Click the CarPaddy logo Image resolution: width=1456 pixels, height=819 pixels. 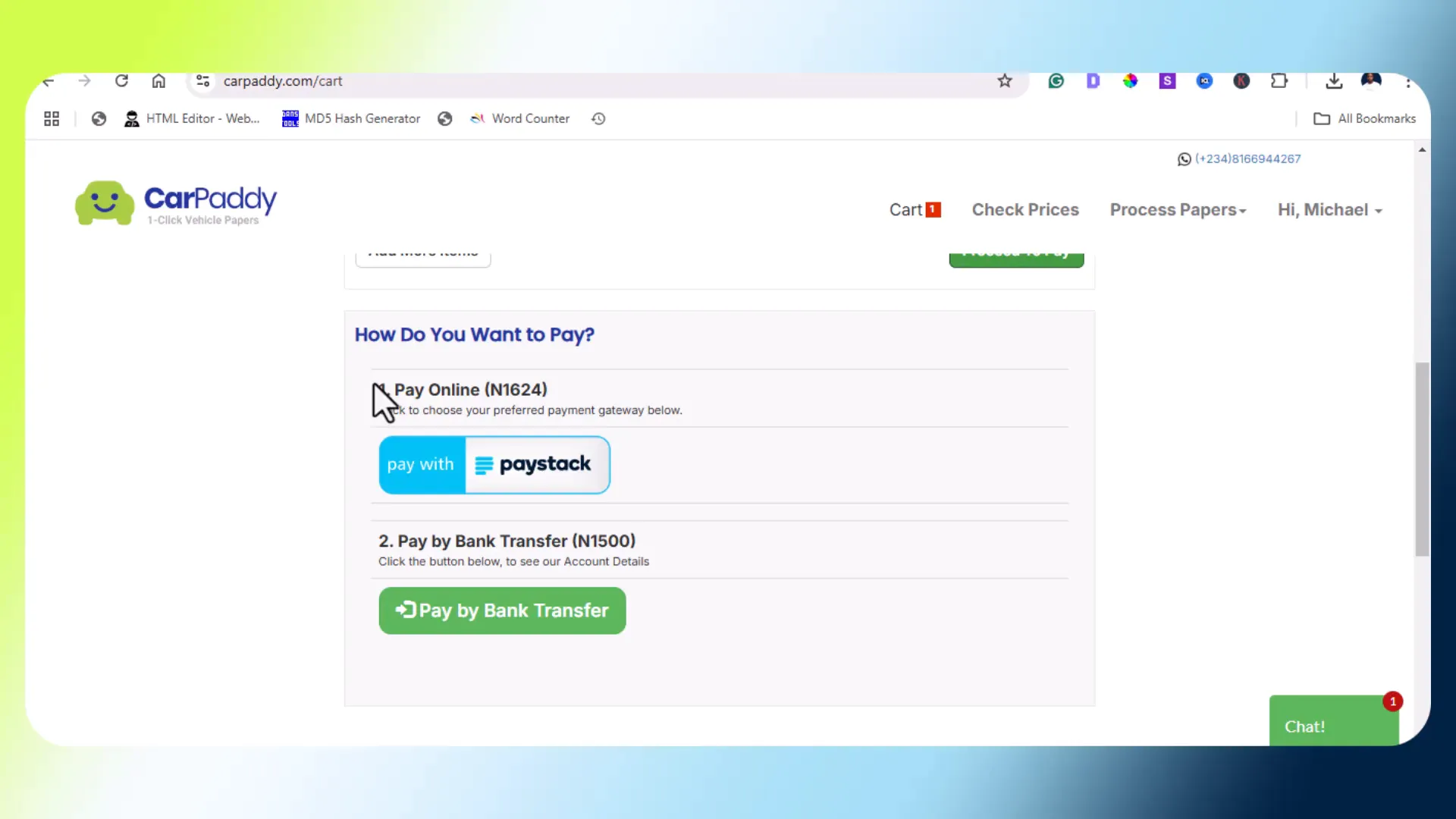coord(176,203)
